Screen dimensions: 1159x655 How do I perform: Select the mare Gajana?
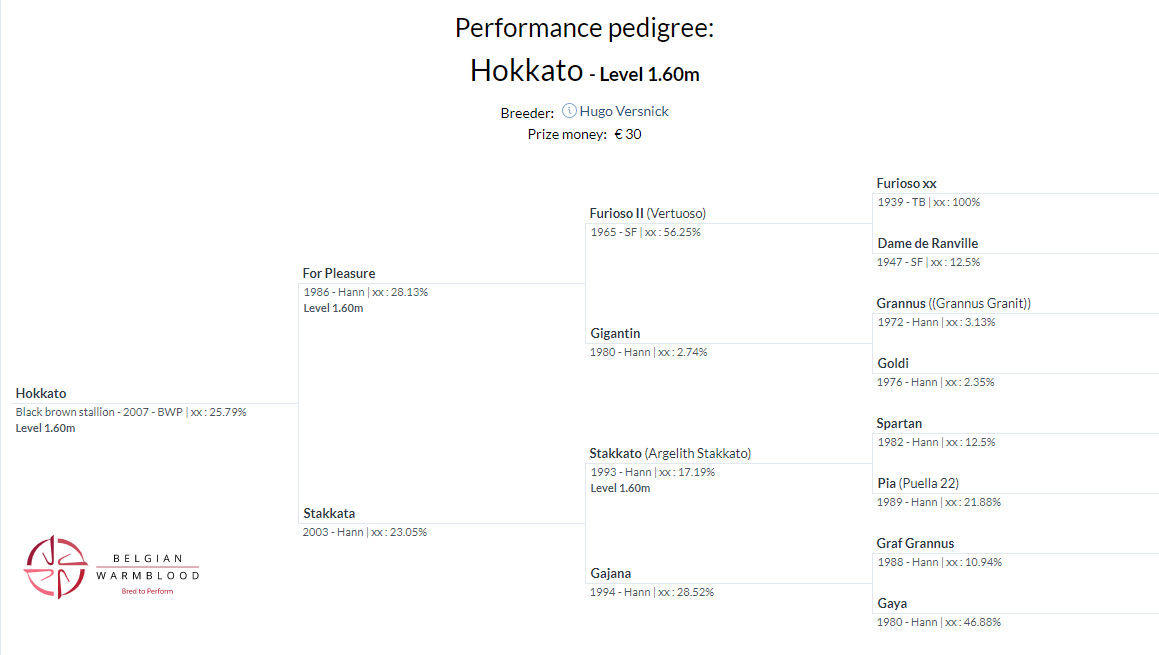(x=610, y=573)
